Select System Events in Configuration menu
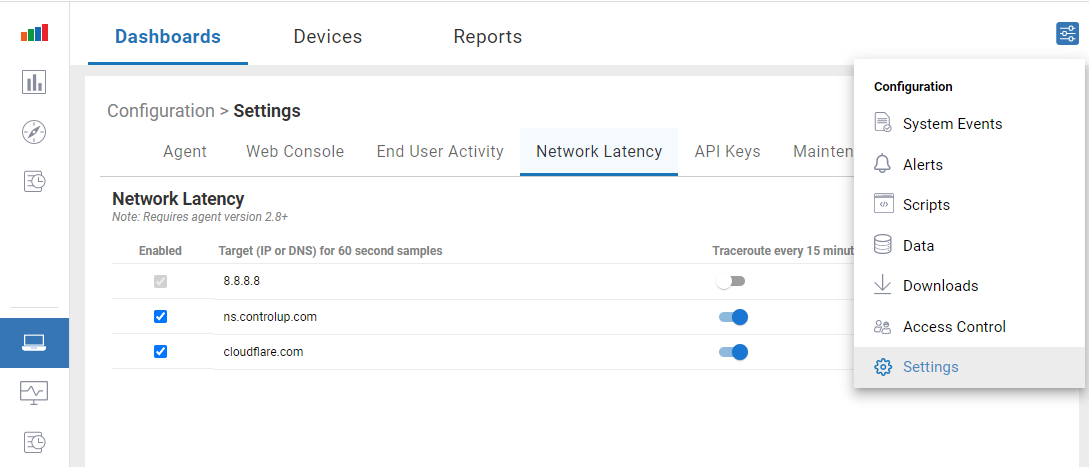This screenshot has height=467, width=1089. (x=952, y=124)
